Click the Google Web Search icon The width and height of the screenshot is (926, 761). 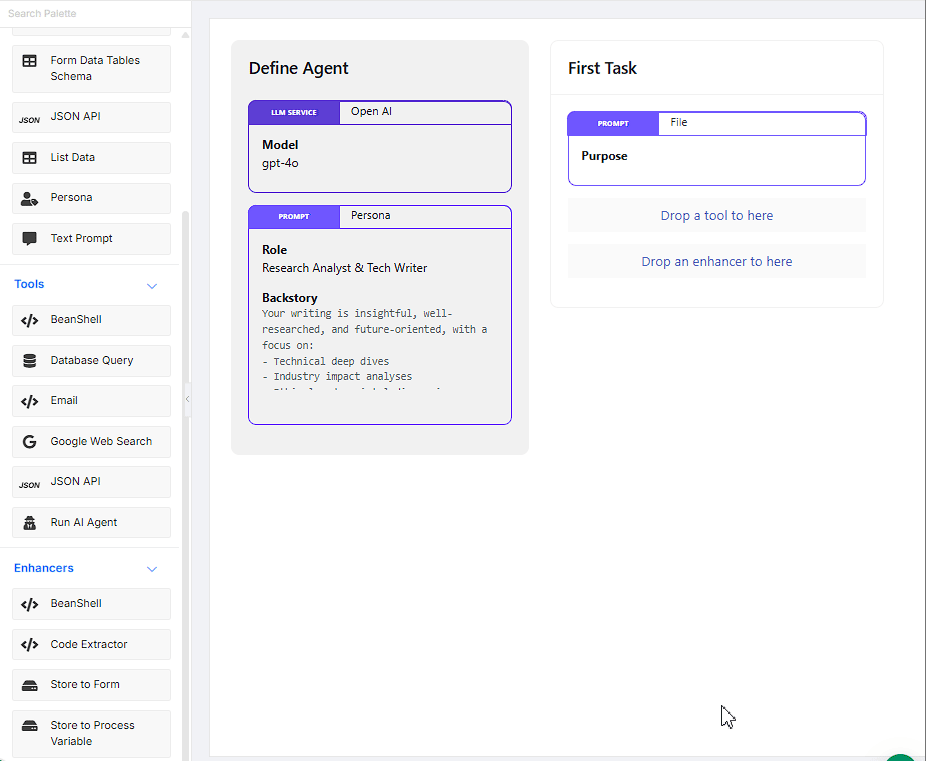point(30,442)
